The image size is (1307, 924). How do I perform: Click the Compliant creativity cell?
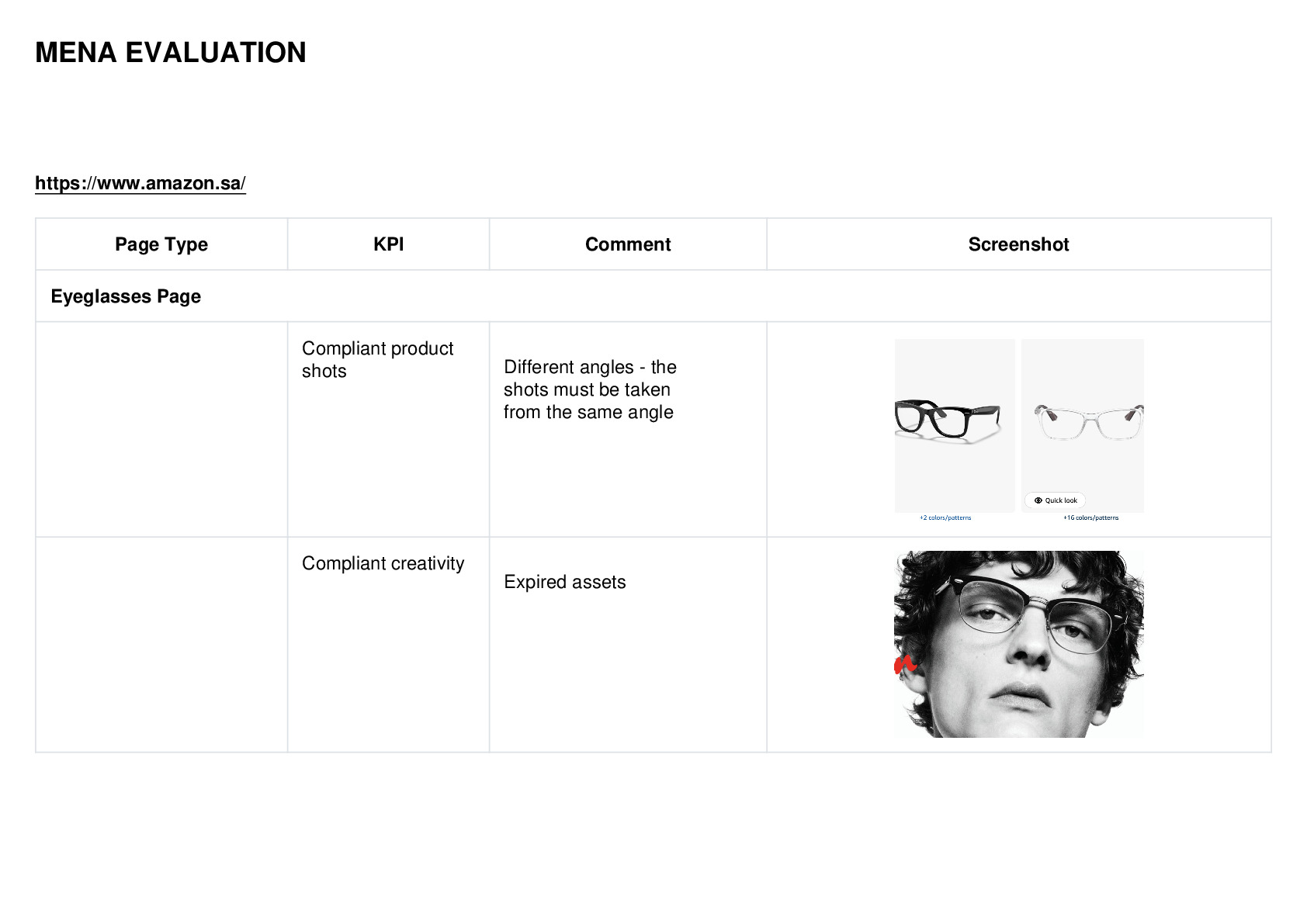point(388,645)
